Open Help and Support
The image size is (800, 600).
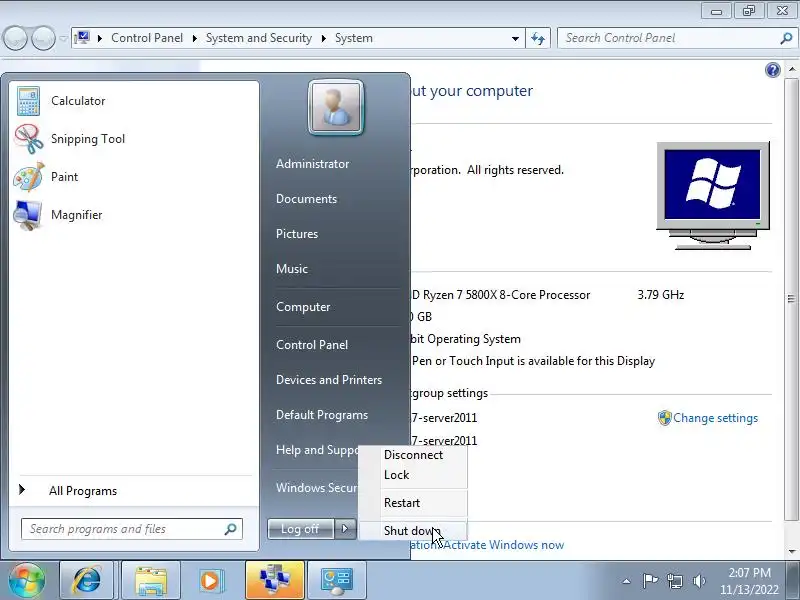(316, 450)
